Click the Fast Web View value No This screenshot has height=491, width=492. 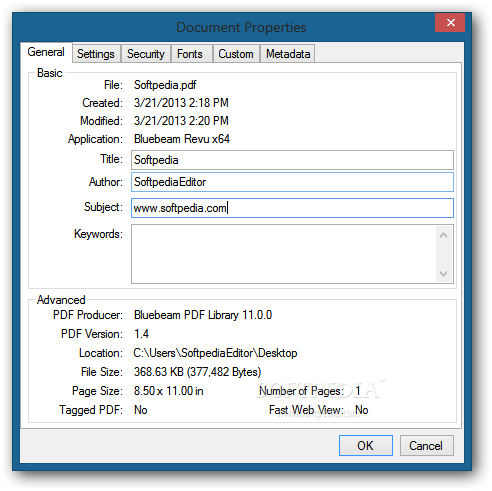(362, 410)
